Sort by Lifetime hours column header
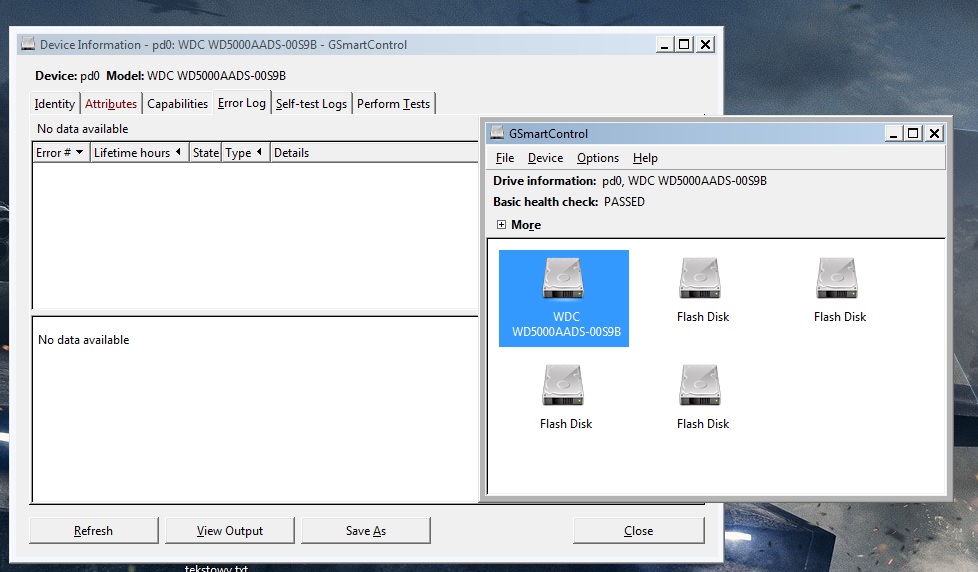 [x=139, y=153]
